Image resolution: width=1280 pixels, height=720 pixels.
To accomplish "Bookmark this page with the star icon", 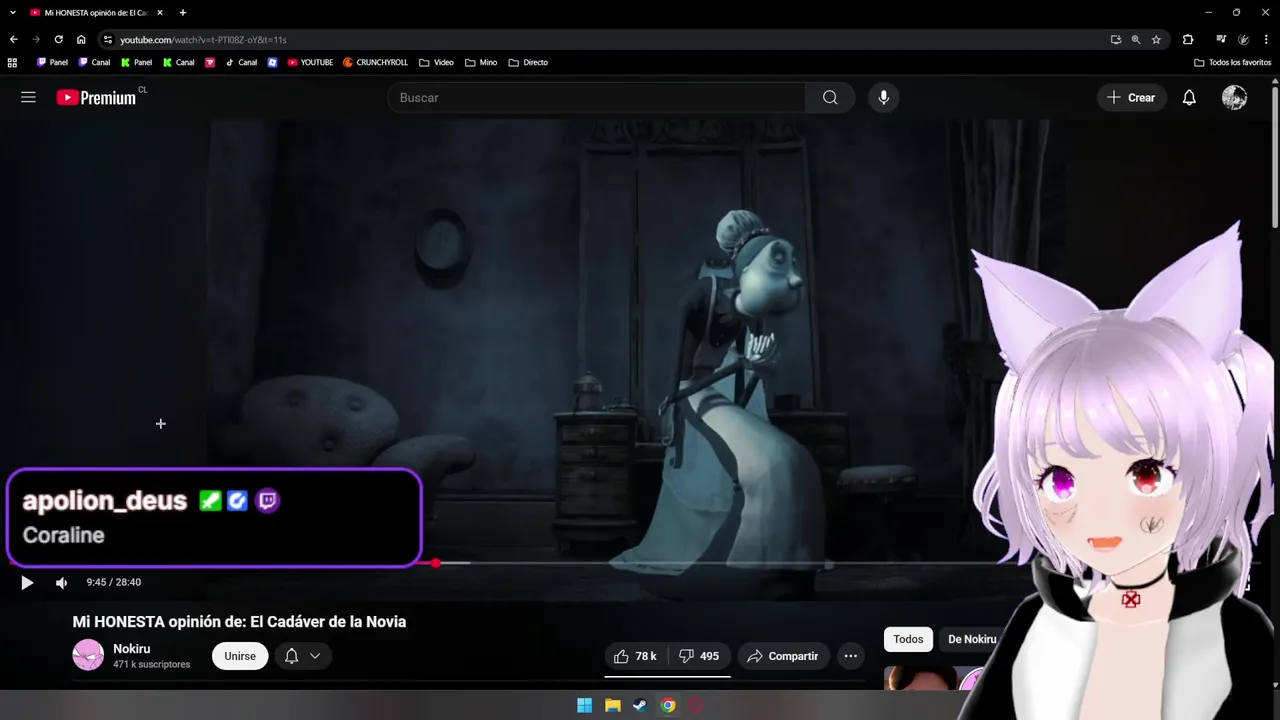I will 1156,39.
